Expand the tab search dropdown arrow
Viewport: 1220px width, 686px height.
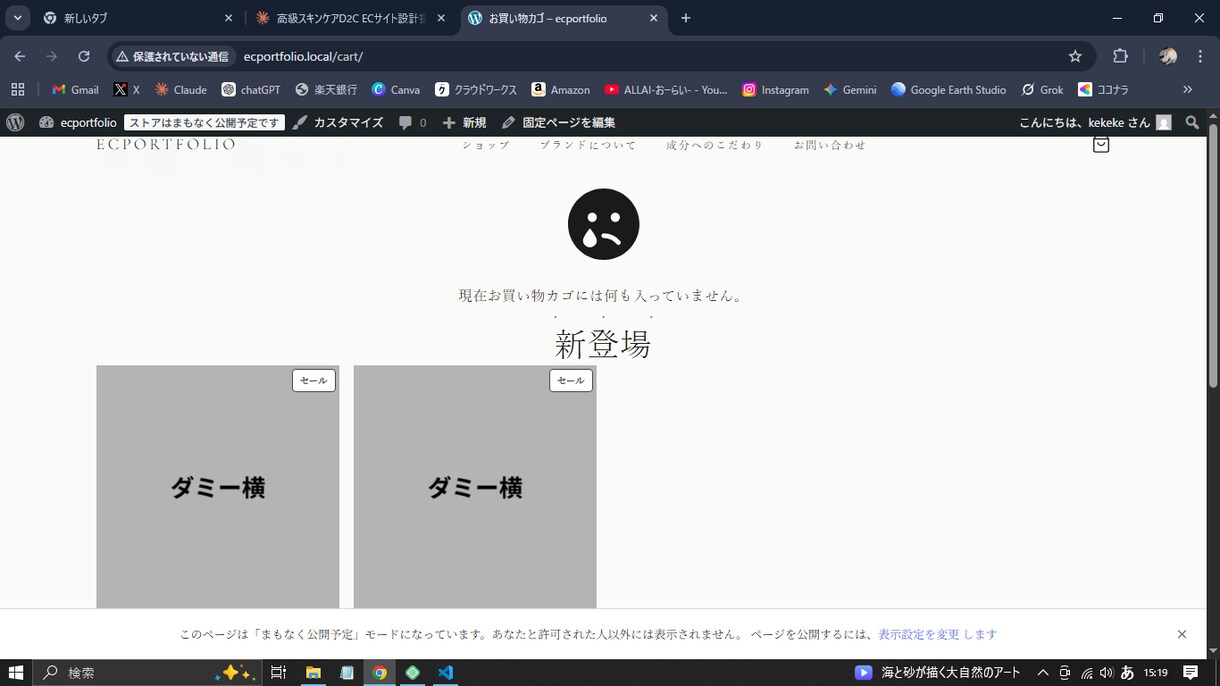coord(17,18)
